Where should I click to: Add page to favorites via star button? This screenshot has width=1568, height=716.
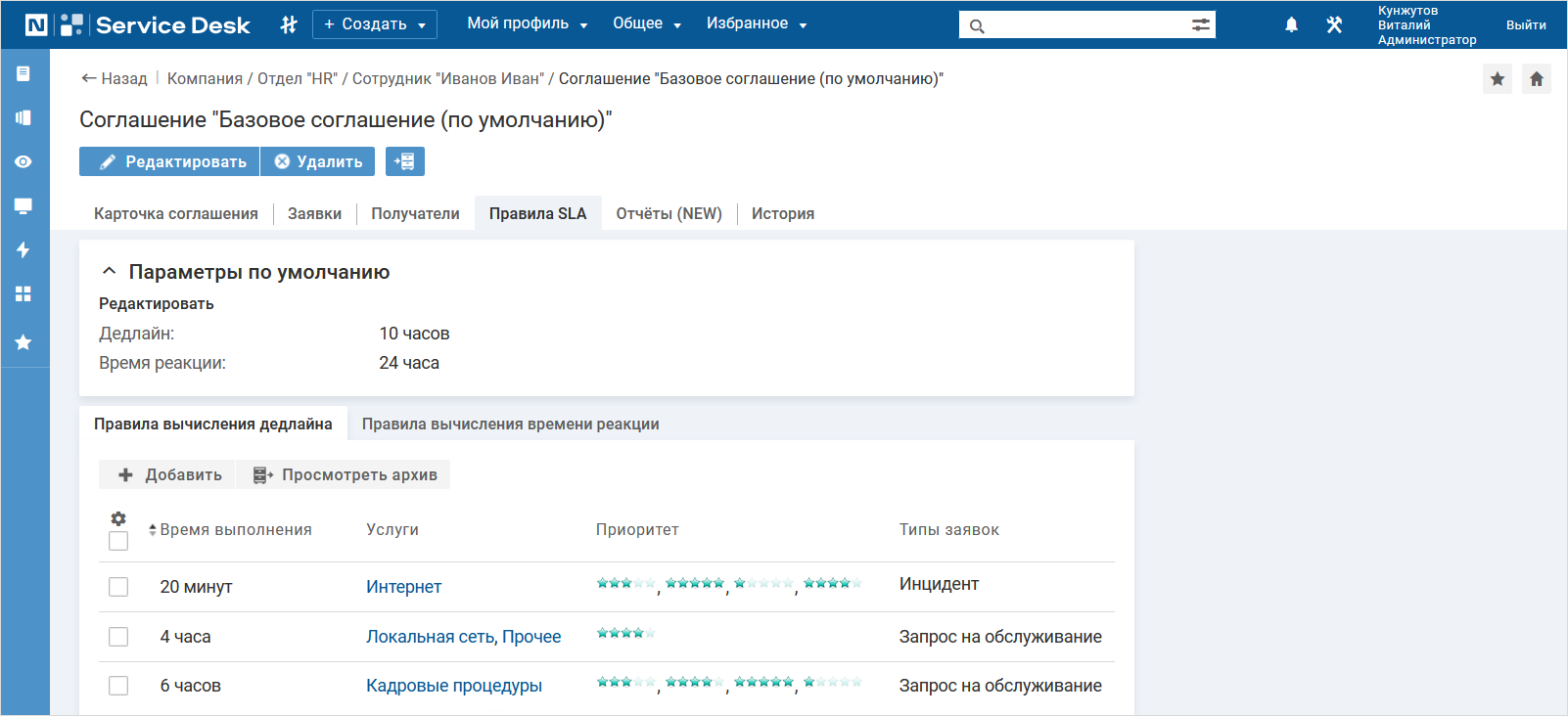(x=1498, y=79)
